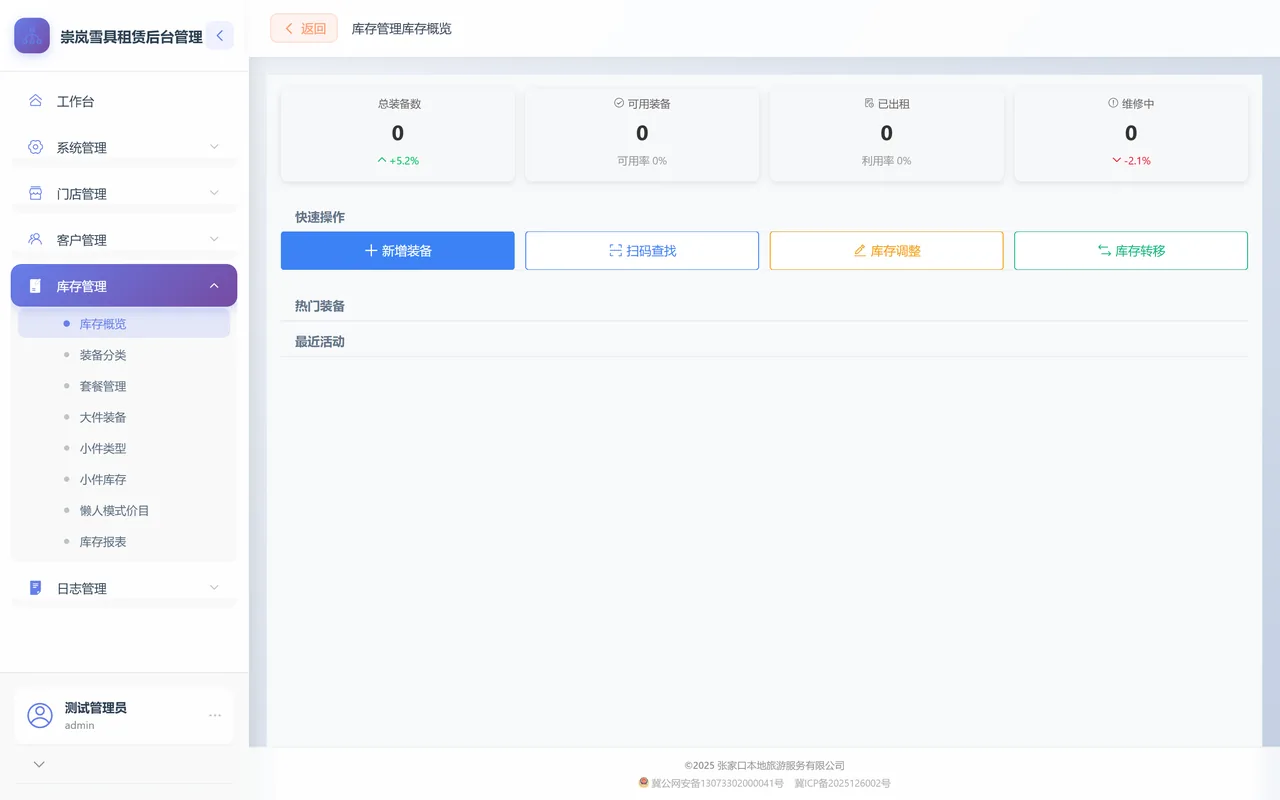Click the purple app logo icon

tap(32, 36)
